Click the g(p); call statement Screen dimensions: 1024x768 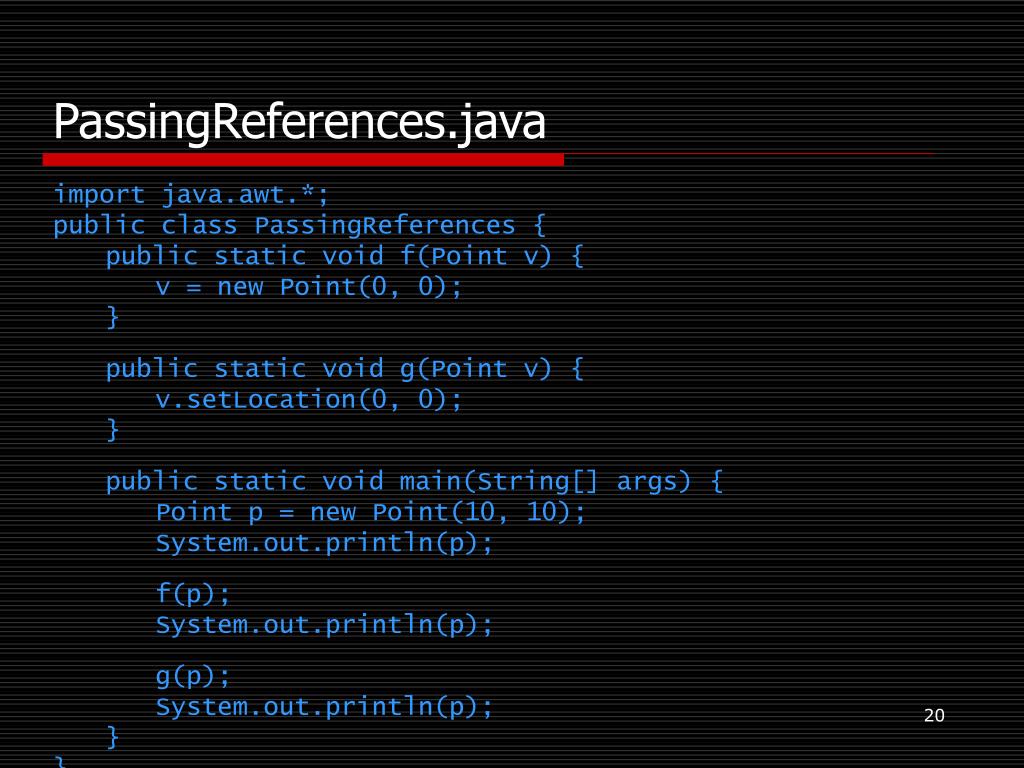point(193,676)
